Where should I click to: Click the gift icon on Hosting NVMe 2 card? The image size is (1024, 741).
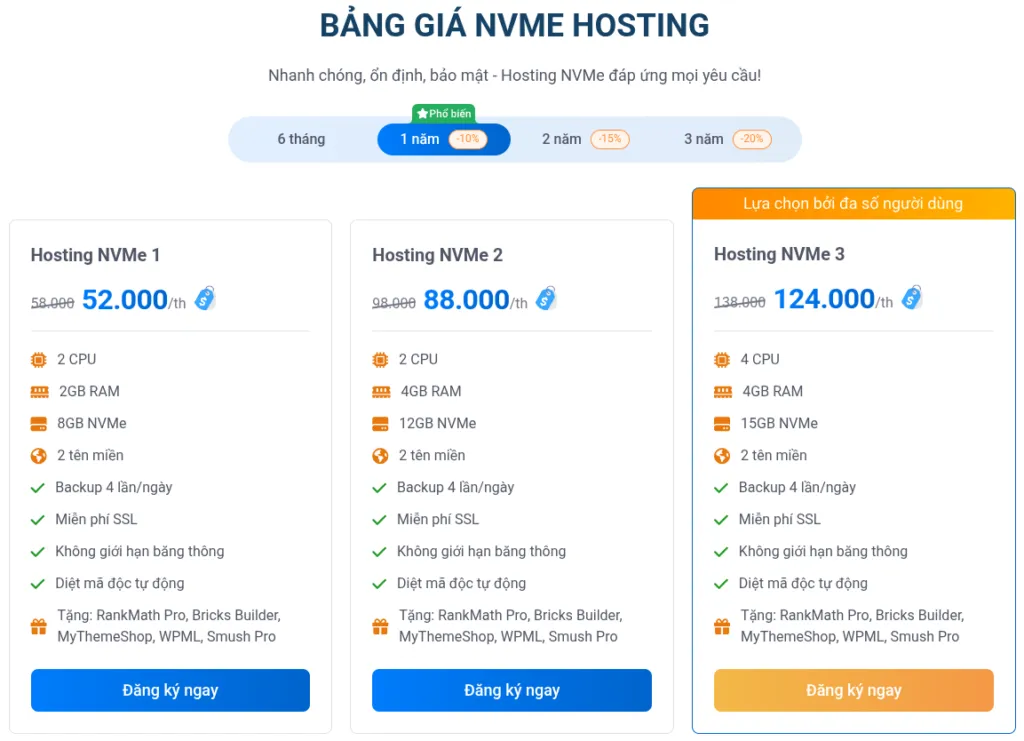(380, 624)
